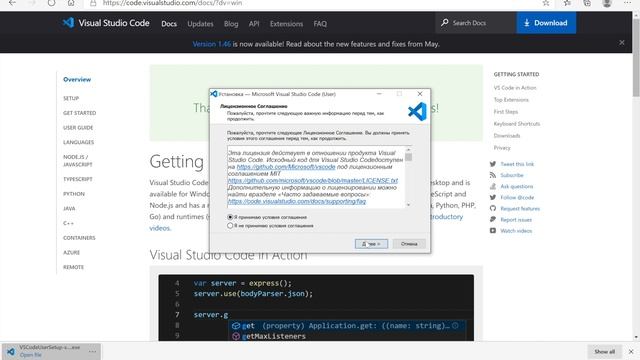
Task: Open the Docs tab in the site header
Action: 169,24
